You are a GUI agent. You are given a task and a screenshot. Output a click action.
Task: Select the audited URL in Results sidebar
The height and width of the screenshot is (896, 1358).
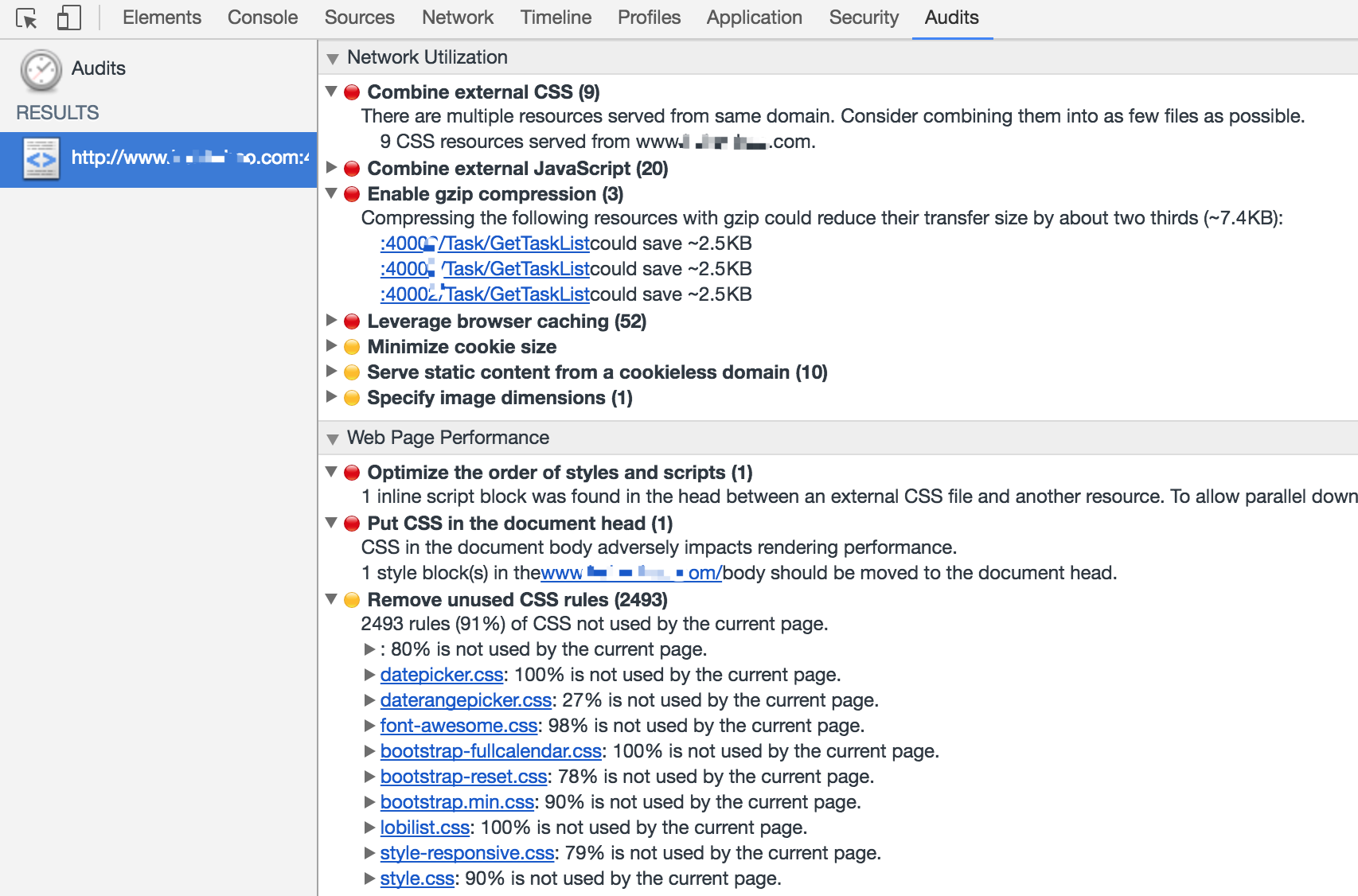(158, 160)
